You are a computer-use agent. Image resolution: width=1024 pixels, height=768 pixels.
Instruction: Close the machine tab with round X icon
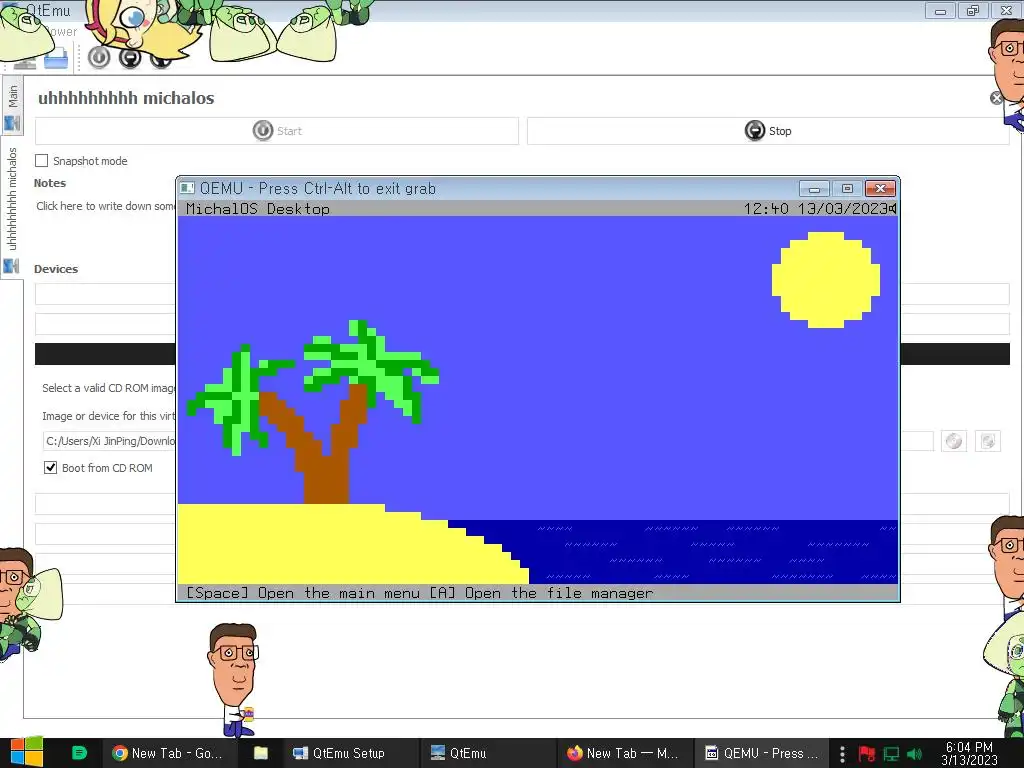(x=997, y=98)
